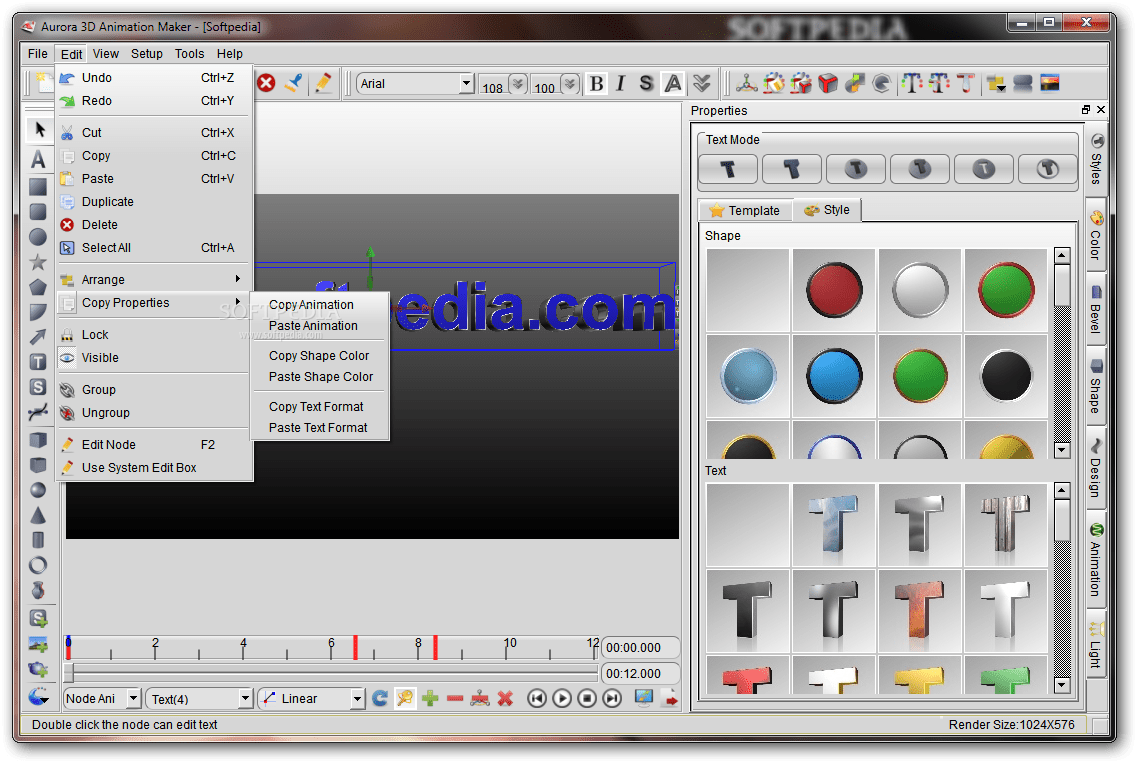Pick the cone 3D shape tool
Screen dimensions: 1137x763
point(38,516)
